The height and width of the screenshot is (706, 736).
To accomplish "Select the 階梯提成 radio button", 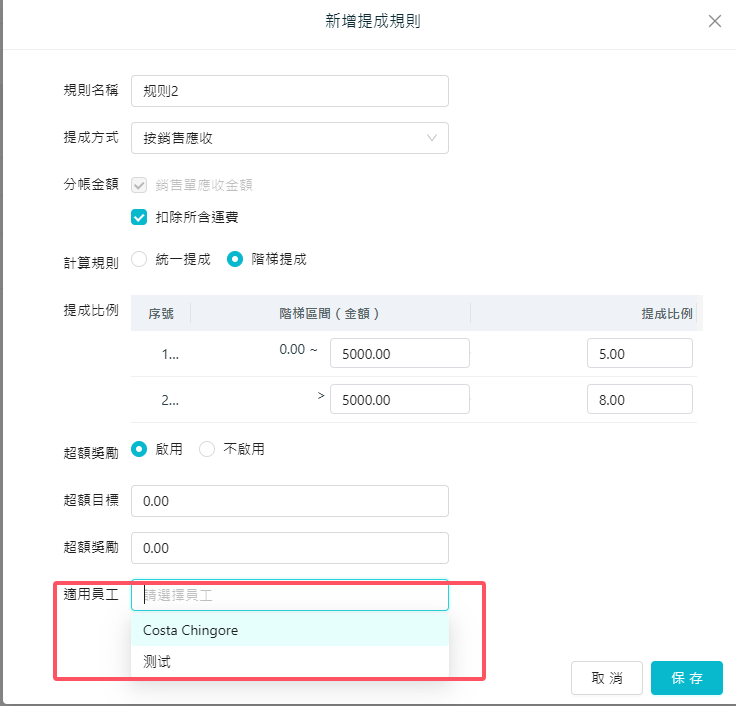I will tap(235, 259).
